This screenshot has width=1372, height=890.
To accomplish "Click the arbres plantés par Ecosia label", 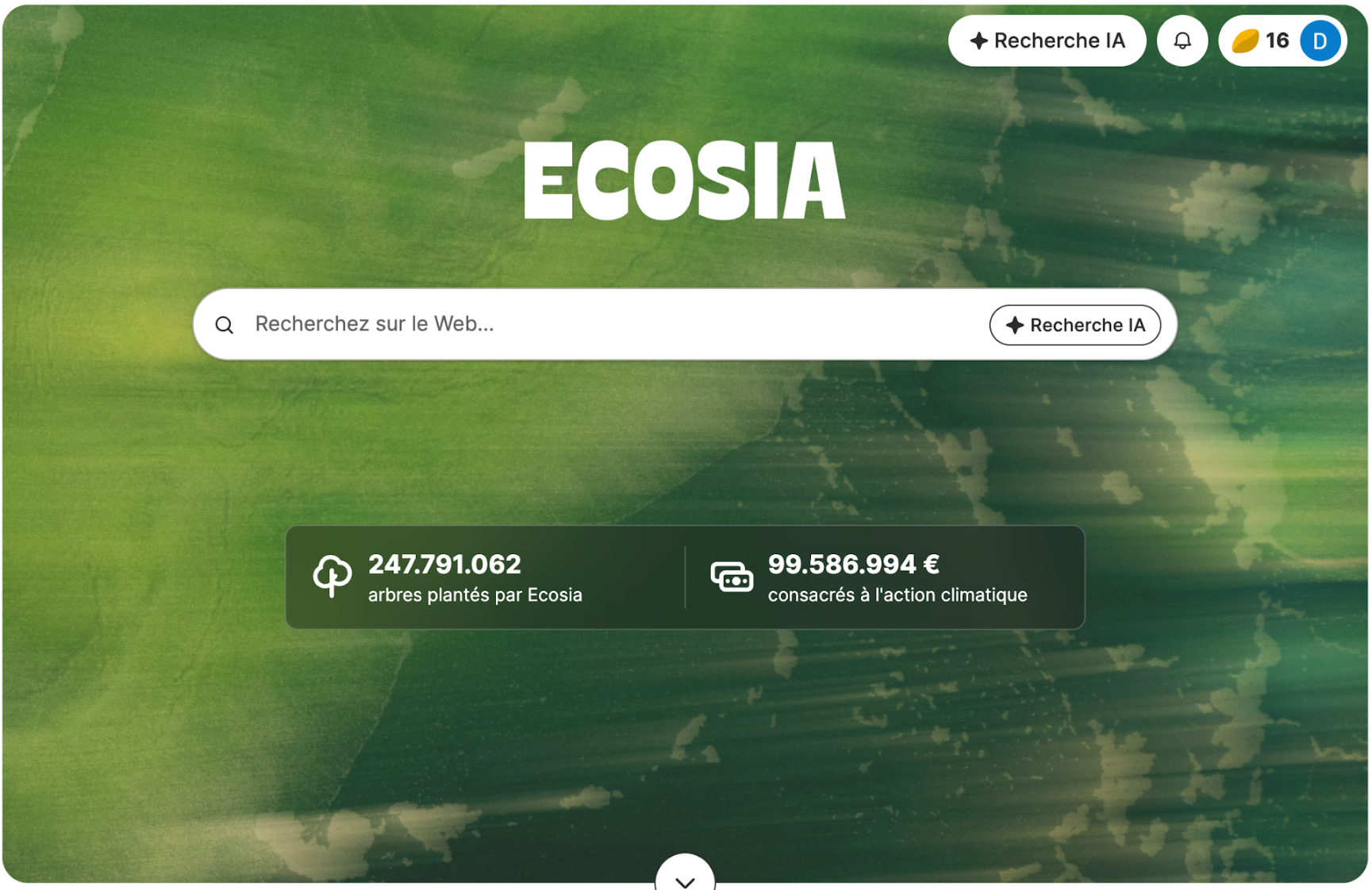I will point(475,595).
